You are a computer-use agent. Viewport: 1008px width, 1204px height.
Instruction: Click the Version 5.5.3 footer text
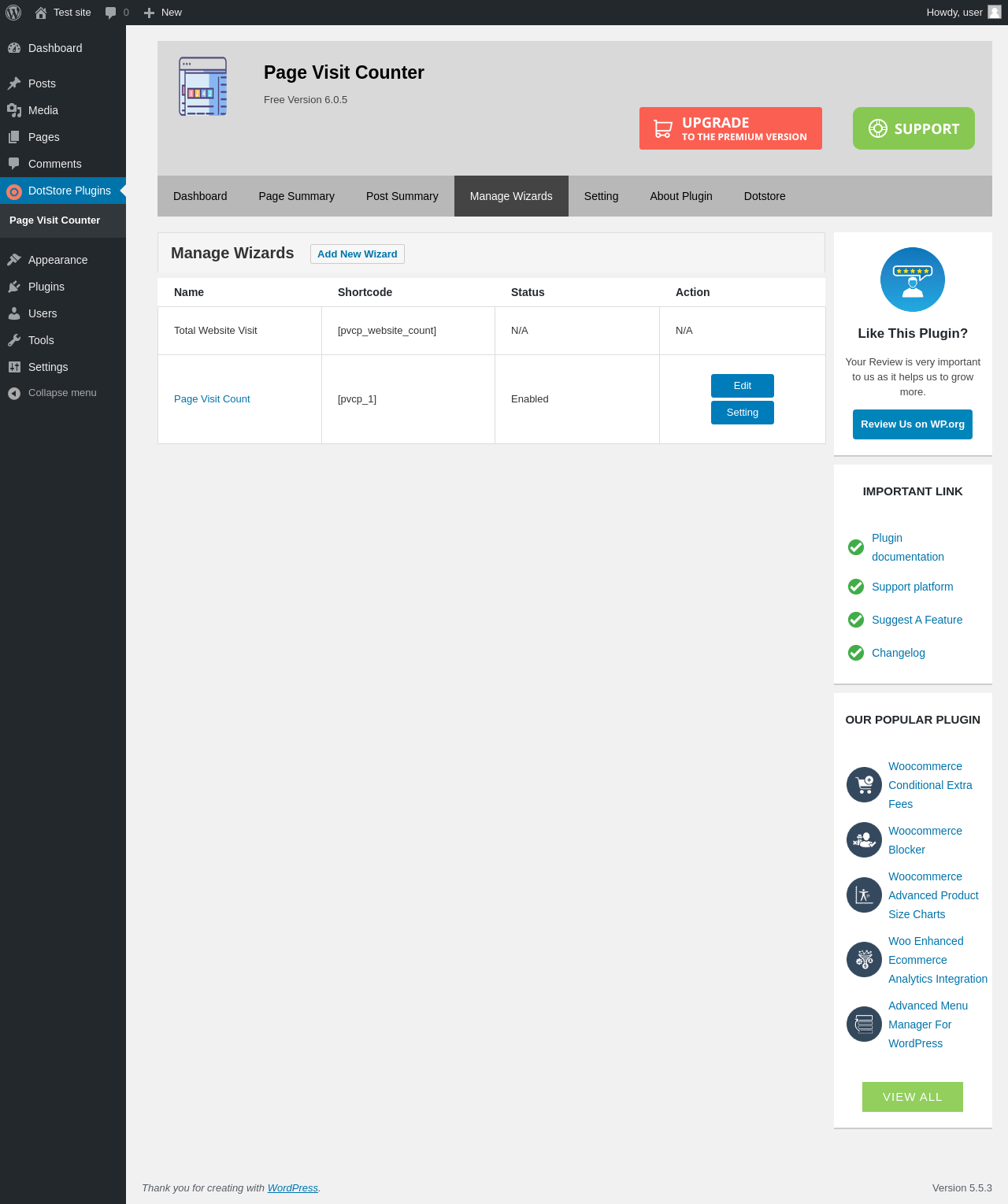[962, 1188]
